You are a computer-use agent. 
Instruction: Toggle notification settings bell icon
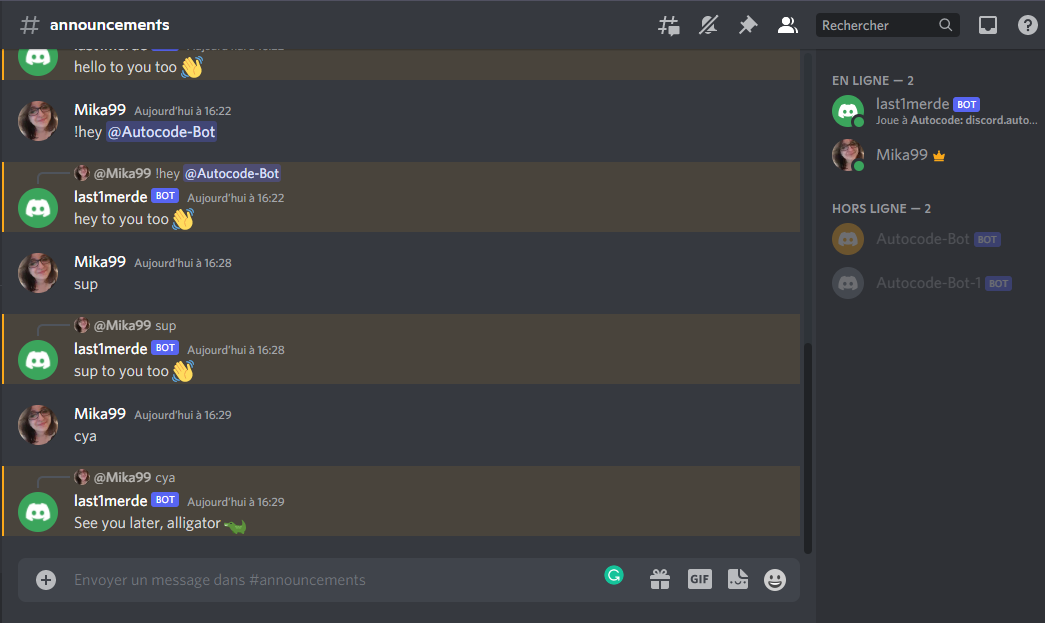pos(708,25)
